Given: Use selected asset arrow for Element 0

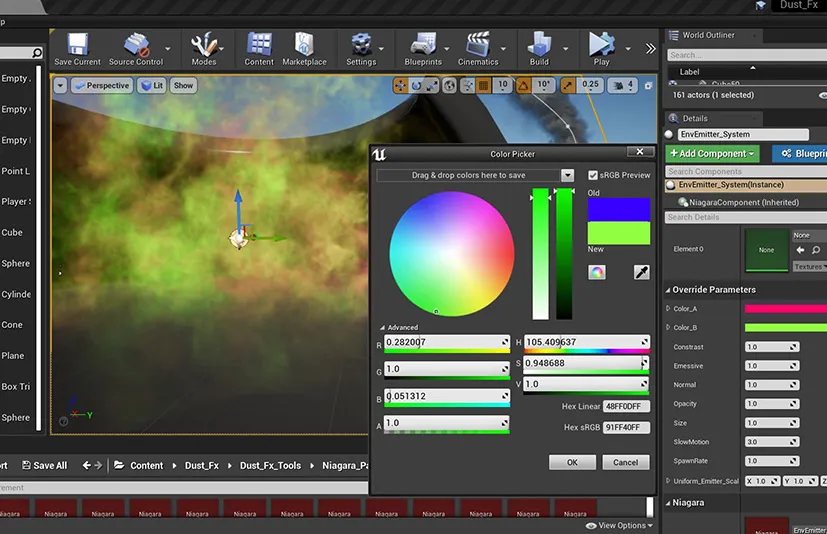Looking at the screenshot, I should click(x=801, y=250).
